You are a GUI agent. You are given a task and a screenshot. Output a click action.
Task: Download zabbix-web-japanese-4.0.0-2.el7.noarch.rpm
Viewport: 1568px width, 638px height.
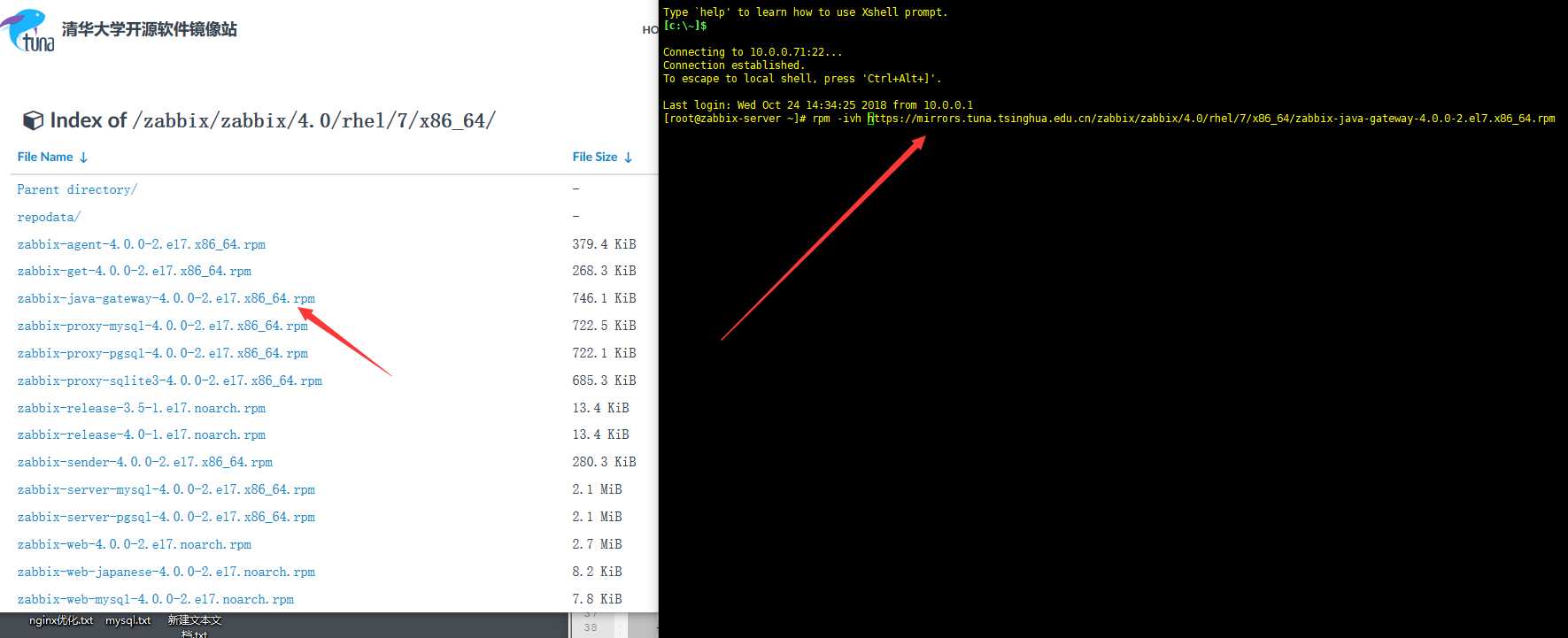(x=166, y=572)
